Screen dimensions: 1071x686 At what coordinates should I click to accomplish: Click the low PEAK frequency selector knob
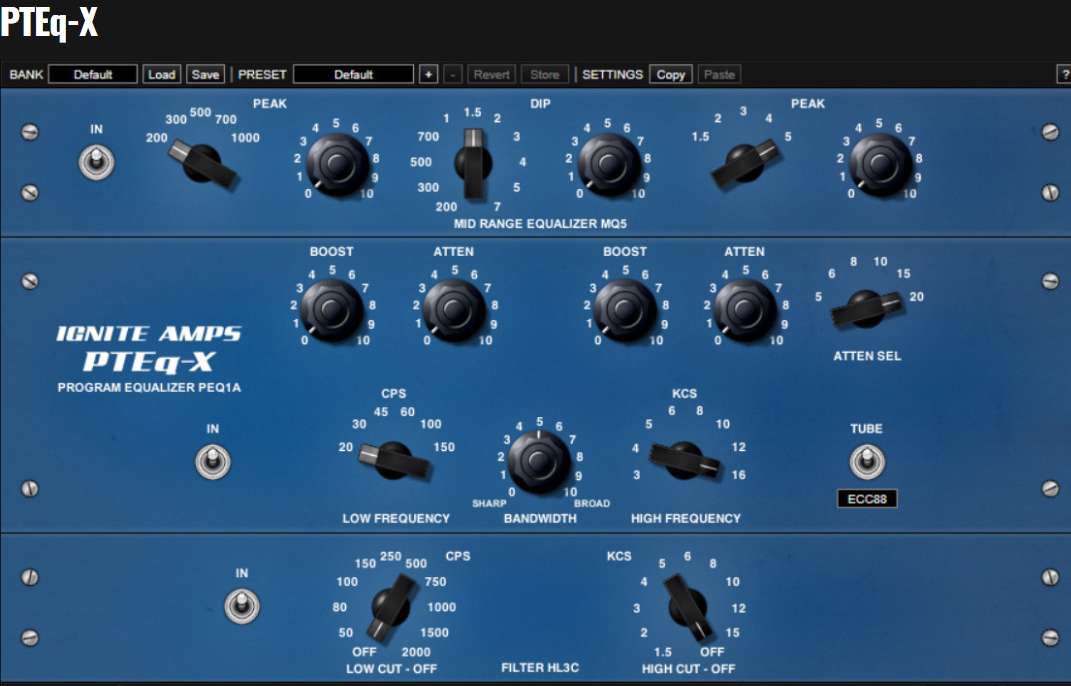click(202, 163)
